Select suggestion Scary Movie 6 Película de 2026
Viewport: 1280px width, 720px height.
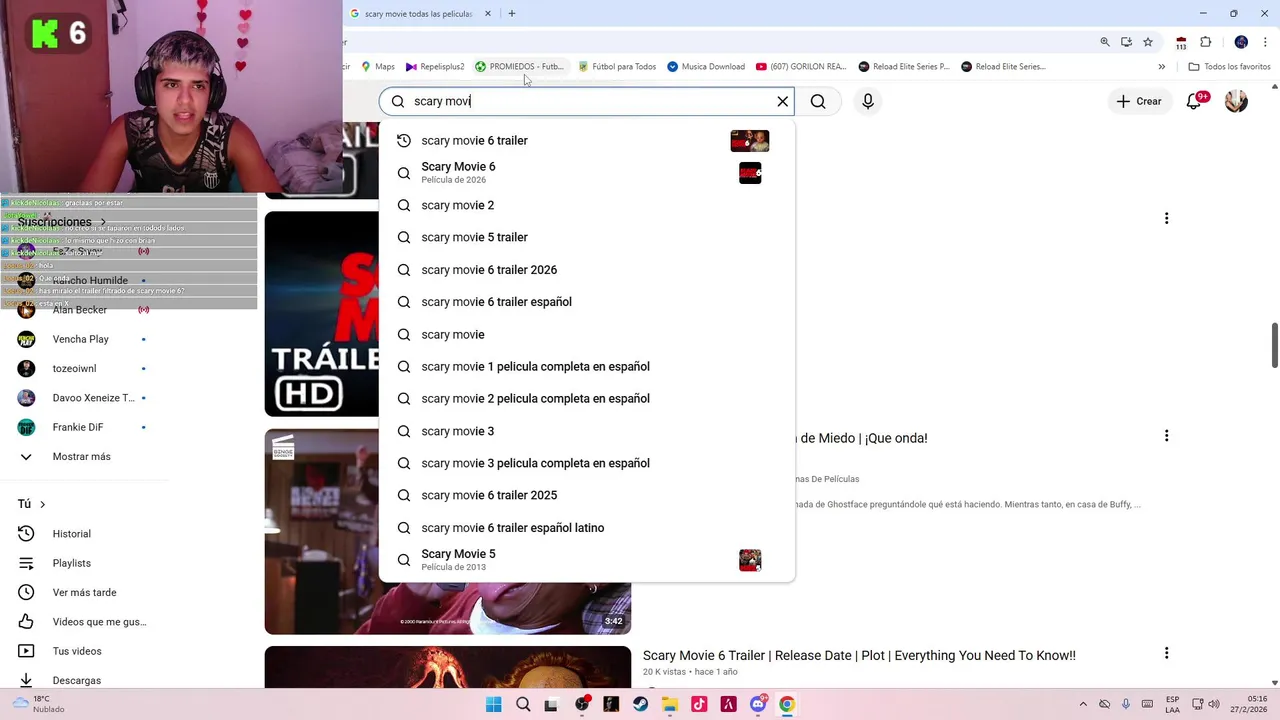coord(587,173)
